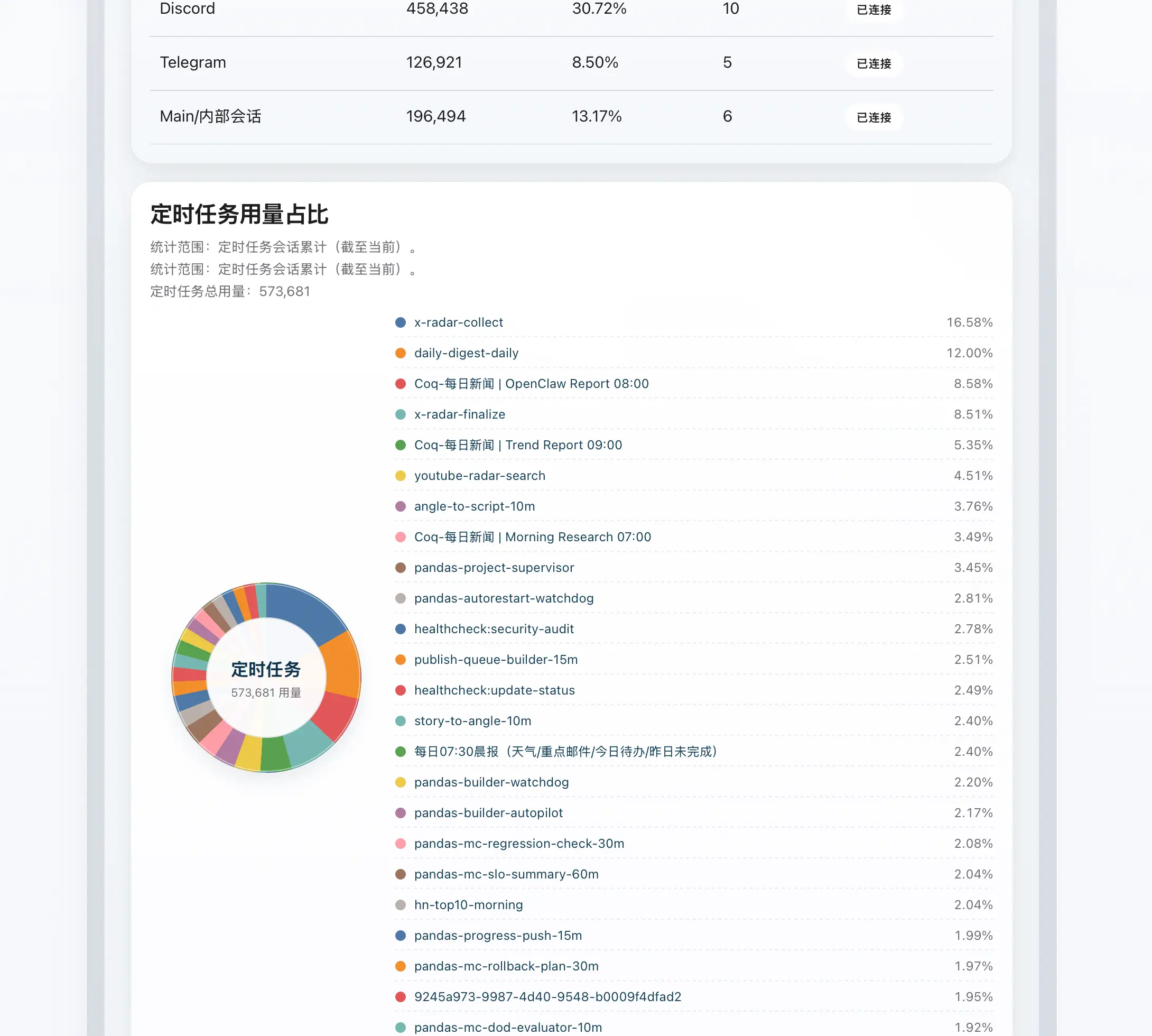This screenshot has width=1152, height=1036.
Task: Select the pandas-project-supervisor legend label
Action: tap(494, 568)
